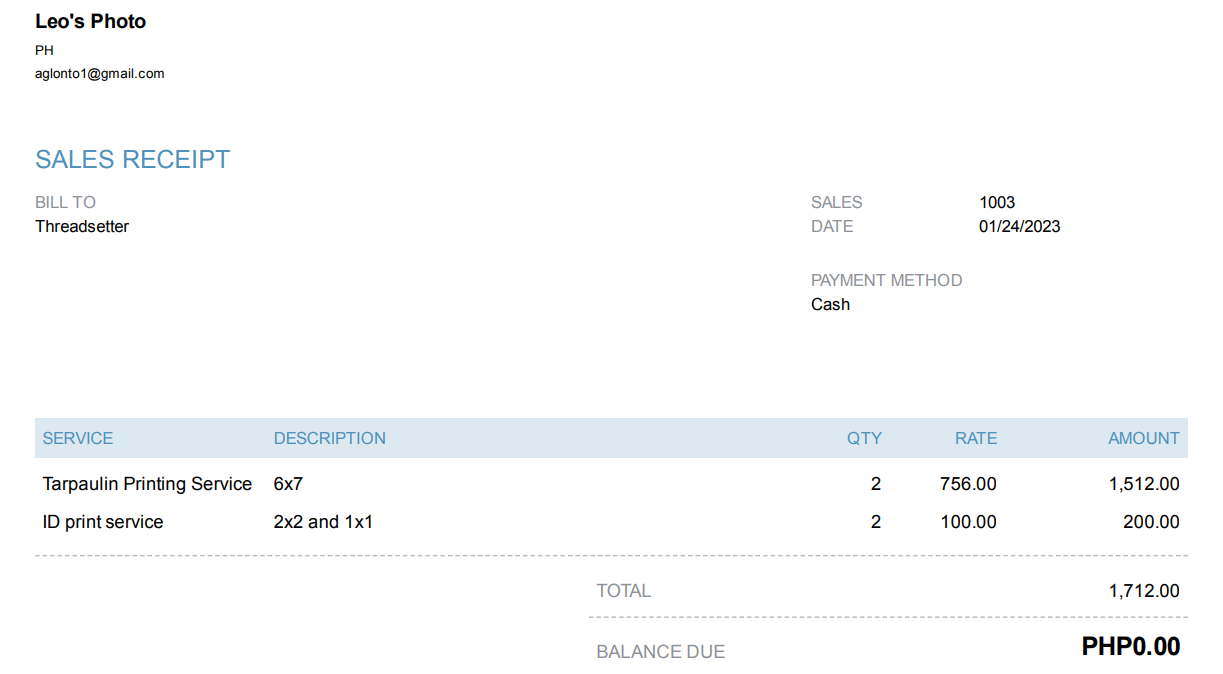Click the AMOUNT column header
Image resolution: width=1223 pixels, height=674 pixels.
1143,438
